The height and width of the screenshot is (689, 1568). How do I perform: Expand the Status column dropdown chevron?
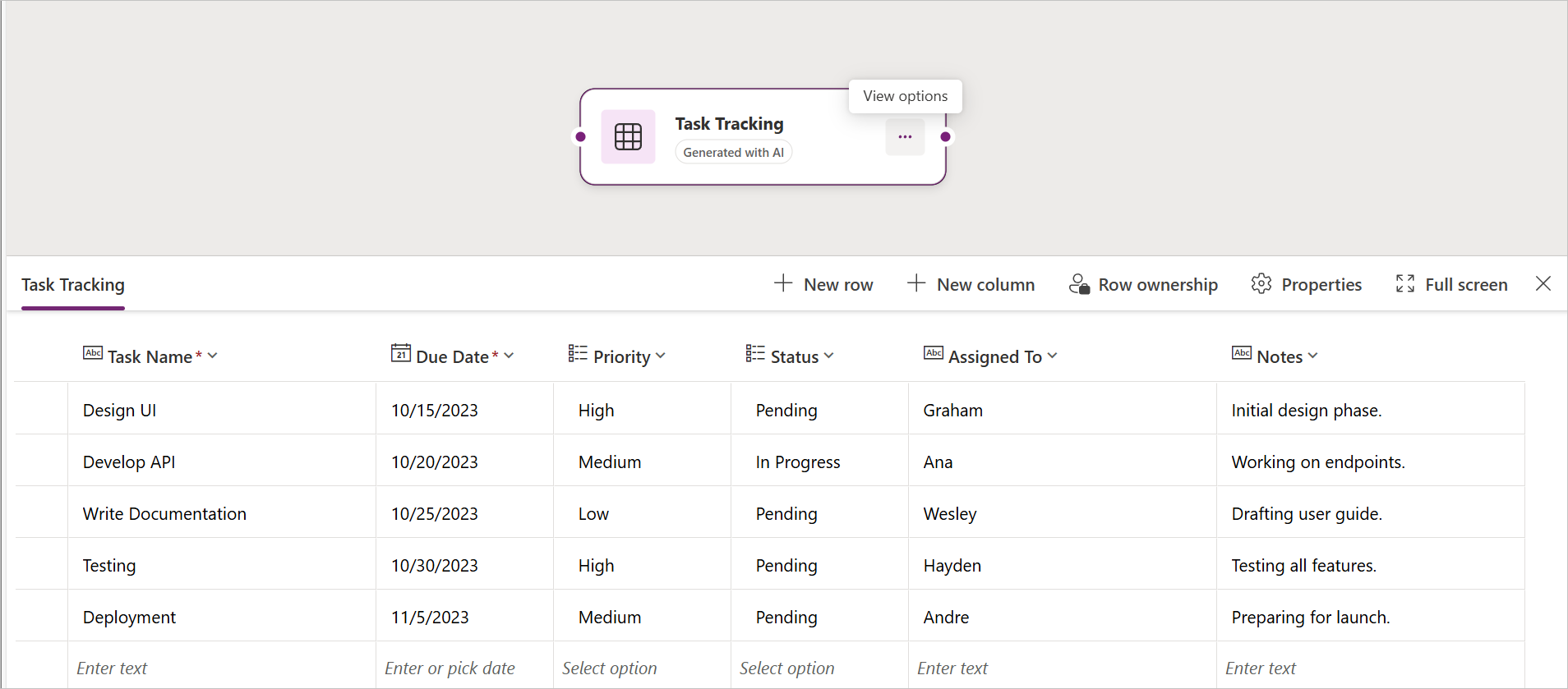(x=828, y=356)
